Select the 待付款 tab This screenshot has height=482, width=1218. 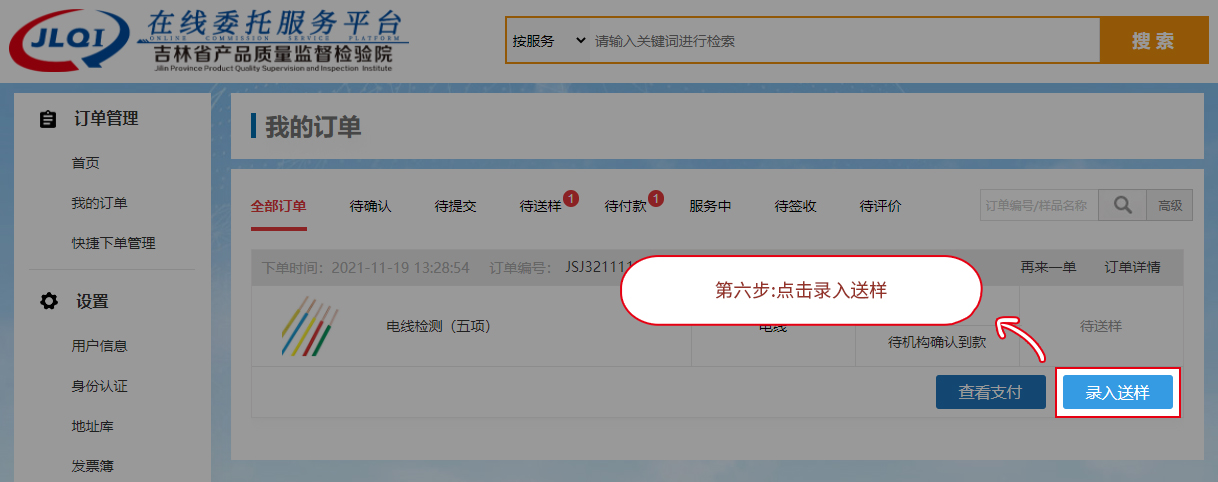(626, 206)
